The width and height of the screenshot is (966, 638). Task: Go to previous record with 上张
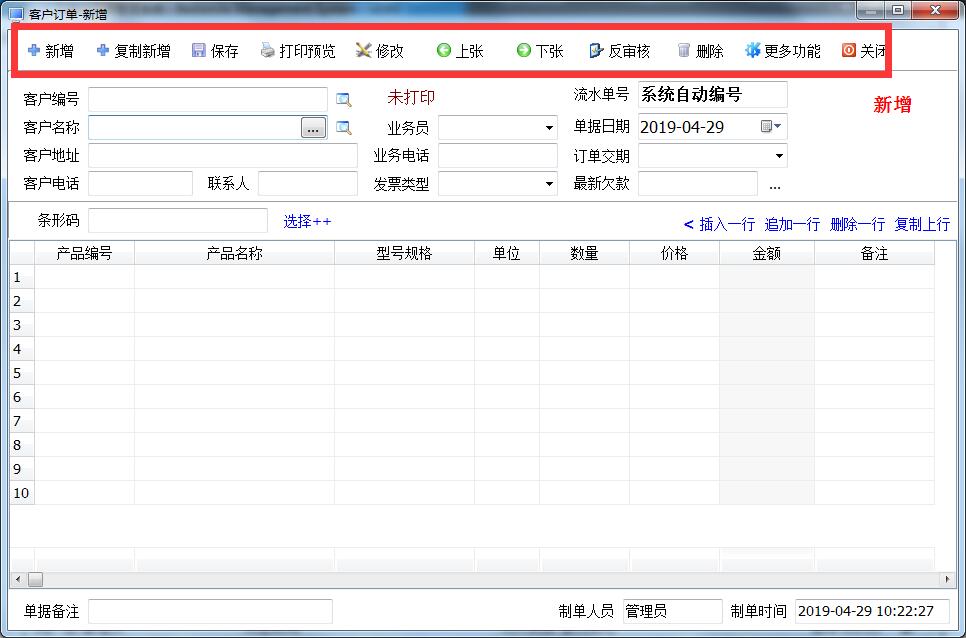point(460,51)
